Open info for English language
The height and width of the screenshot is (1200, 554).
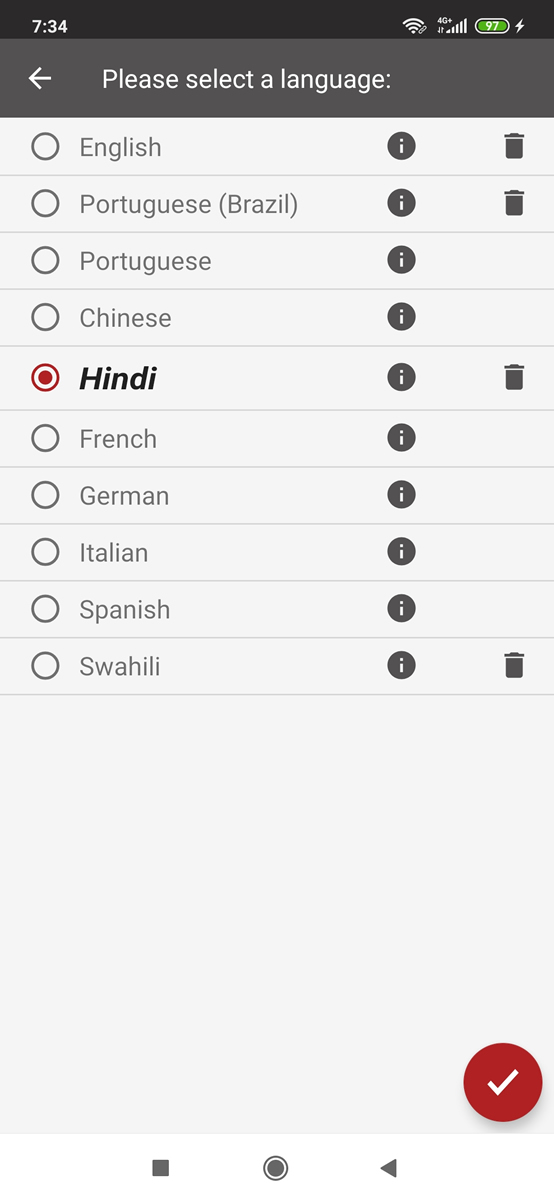point(401,147)
